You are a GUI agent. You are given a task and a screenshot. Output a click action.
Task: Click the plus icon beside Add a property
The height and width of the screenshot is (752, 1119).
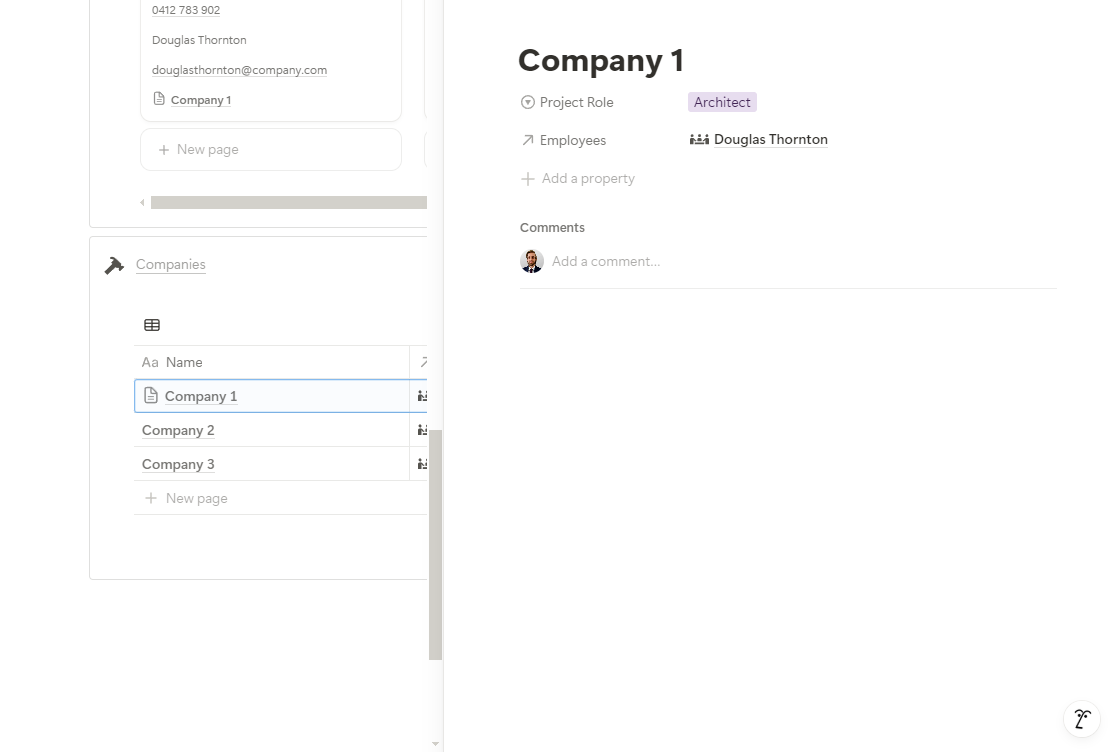point(528,179)
